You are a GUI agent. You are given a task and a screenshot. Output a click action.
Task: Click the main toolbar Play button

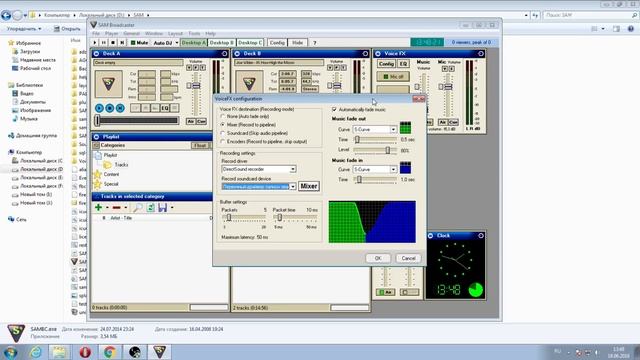[95, 42]
